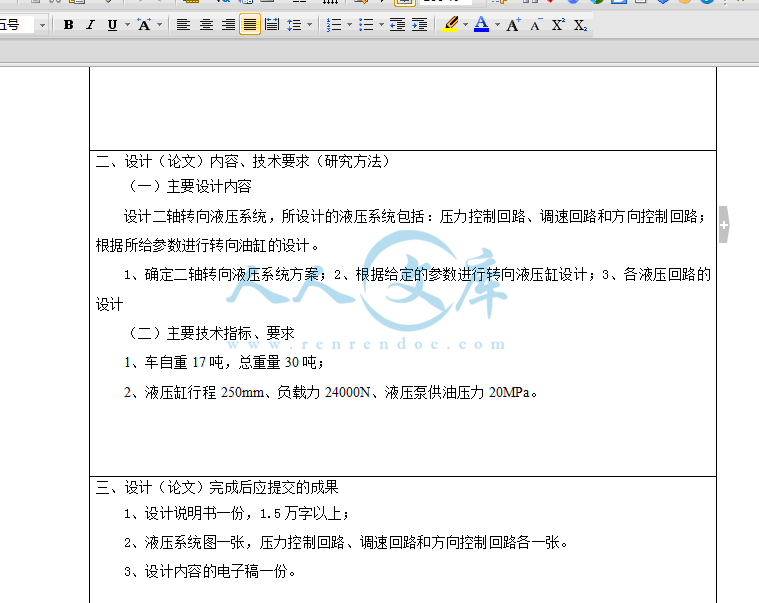Image resolution: width=759 pixels, height=603 pixels.
Task: Shrink the font size
Action: pyautogui.click(x=536, y=25)
